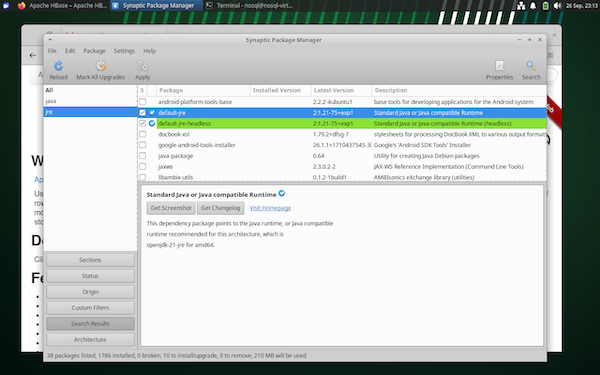This screenshot has height=375, width=600.
Task: Mark checkbox for libambix-utils package
Action: pyautogui.click(x=142, y=177)
